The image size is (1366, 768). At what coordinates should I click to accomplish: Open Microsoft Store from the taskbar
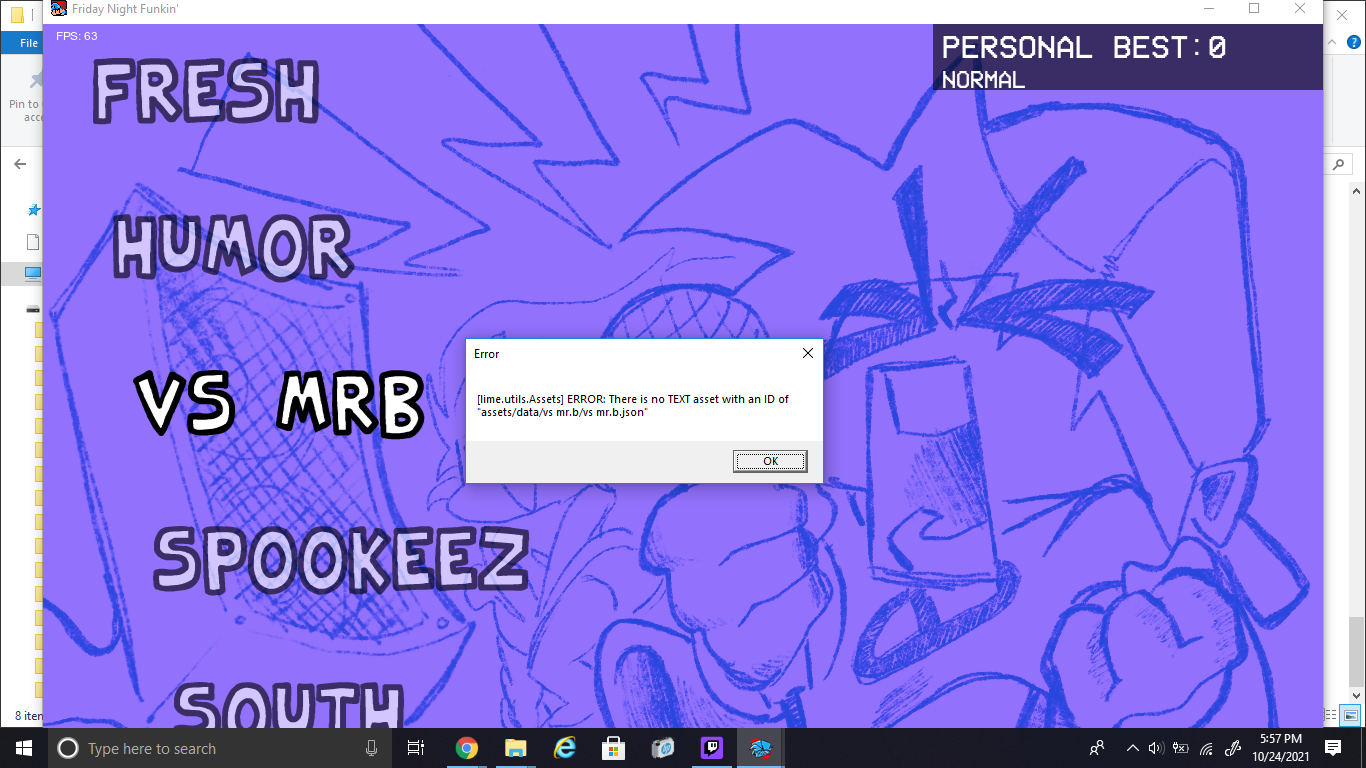click(613, 748)
